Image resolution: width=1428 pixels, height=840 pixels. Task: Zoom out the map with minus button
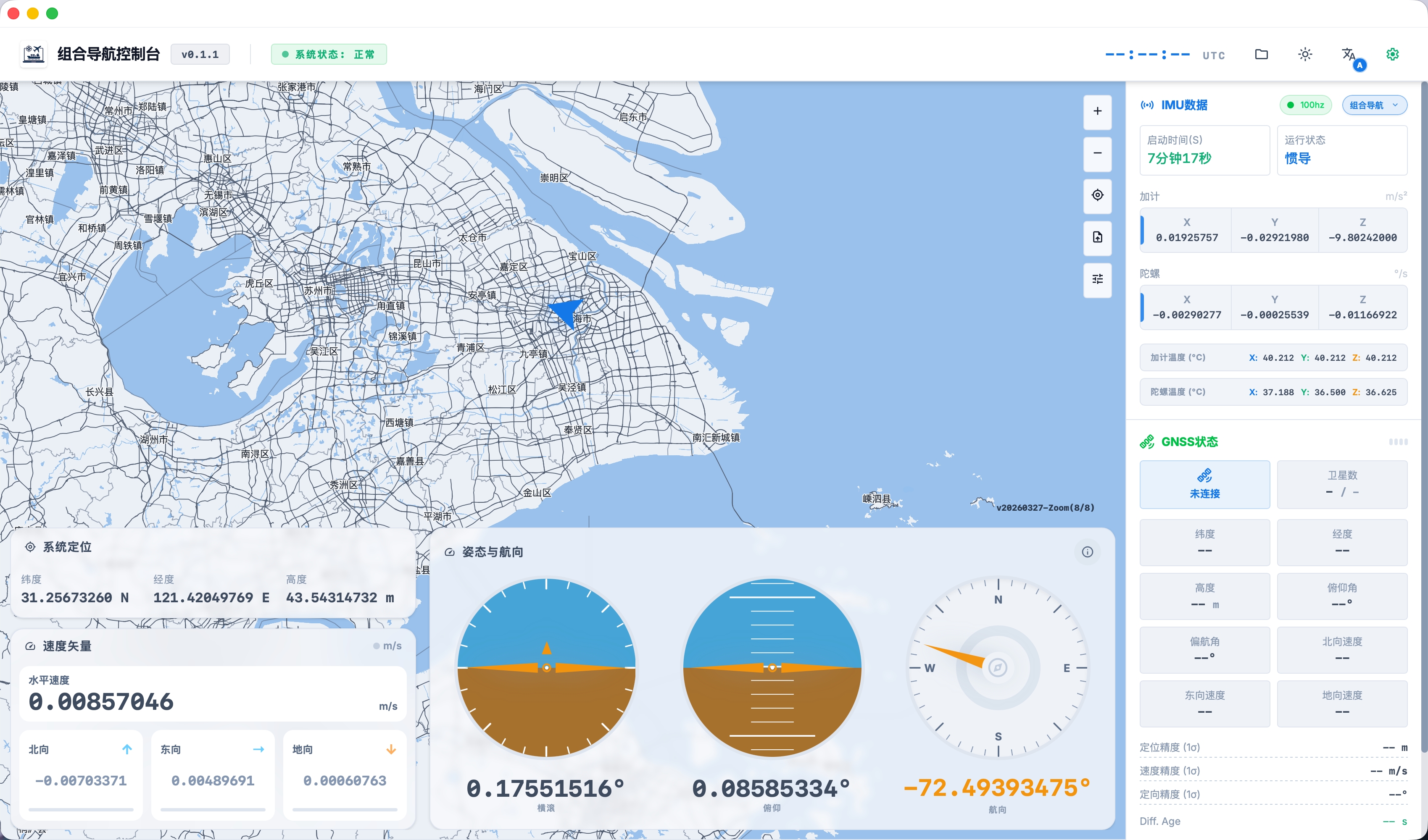[x=1097, y=153]
